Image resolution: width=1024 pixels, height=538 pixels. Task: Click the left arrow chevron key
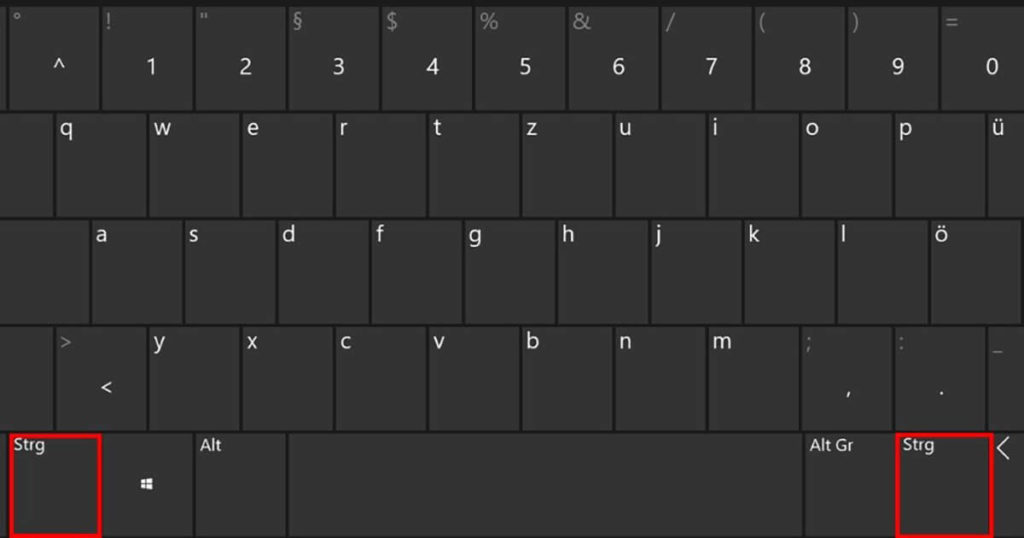point(1010,486)
